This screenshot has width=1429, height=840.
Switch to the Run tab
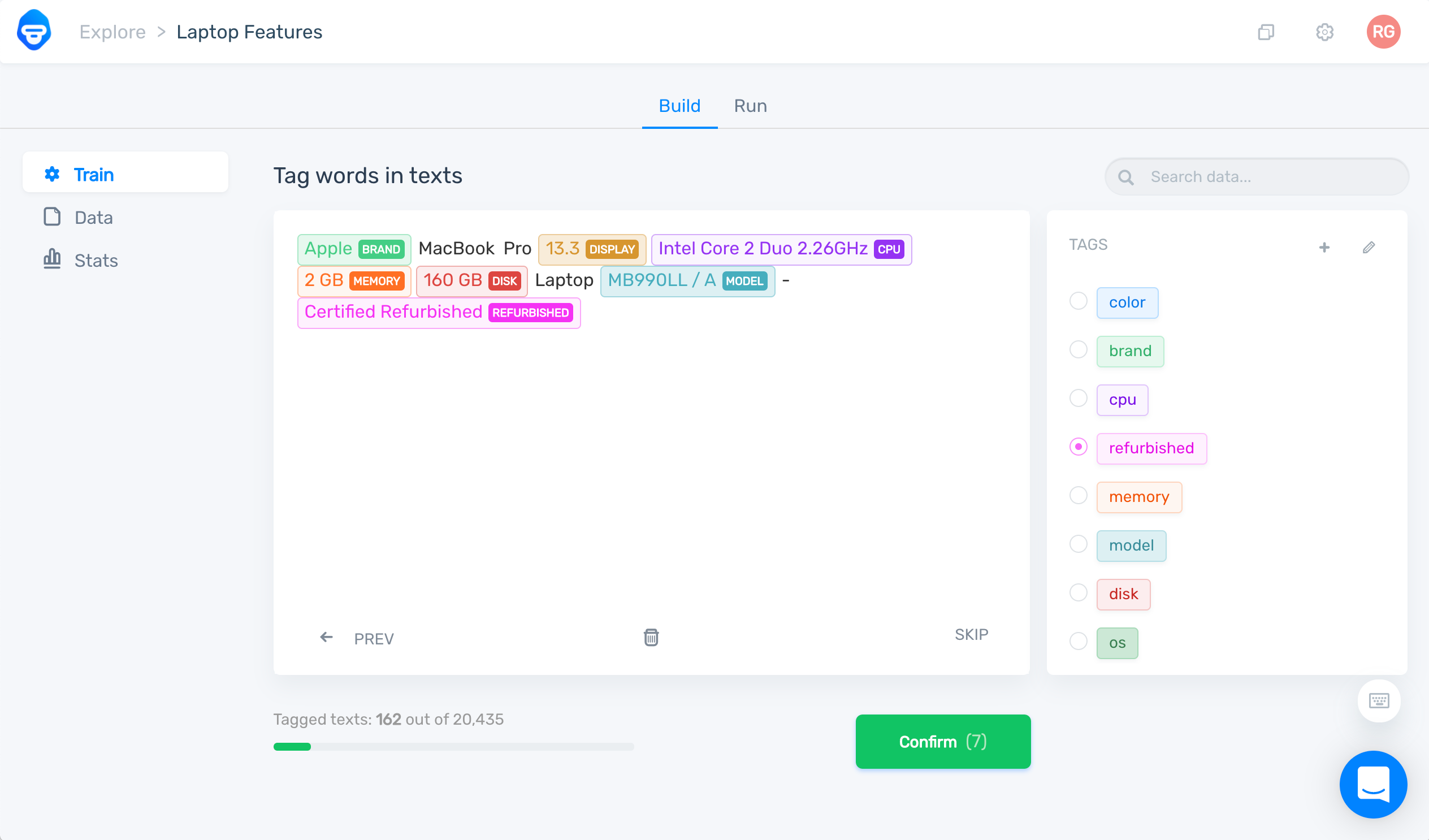pos(751,105)
